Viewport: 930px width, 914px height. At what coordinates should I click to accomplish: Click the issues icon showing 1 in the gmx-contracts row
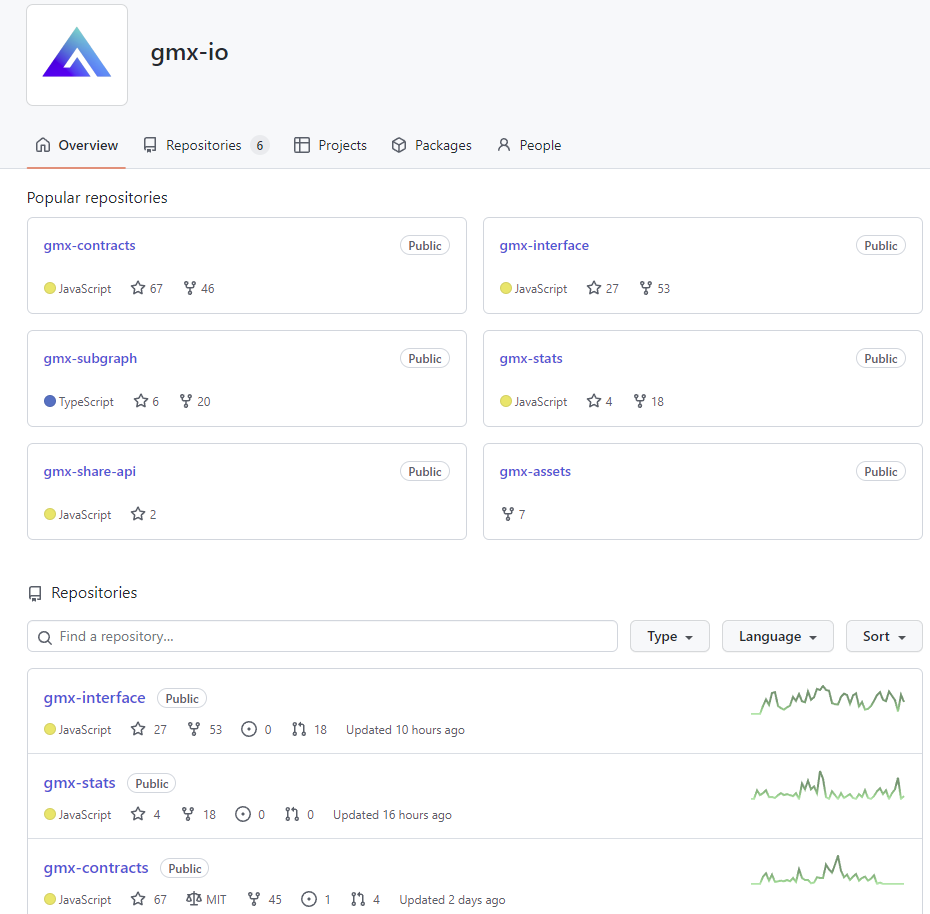click(309, 899)
